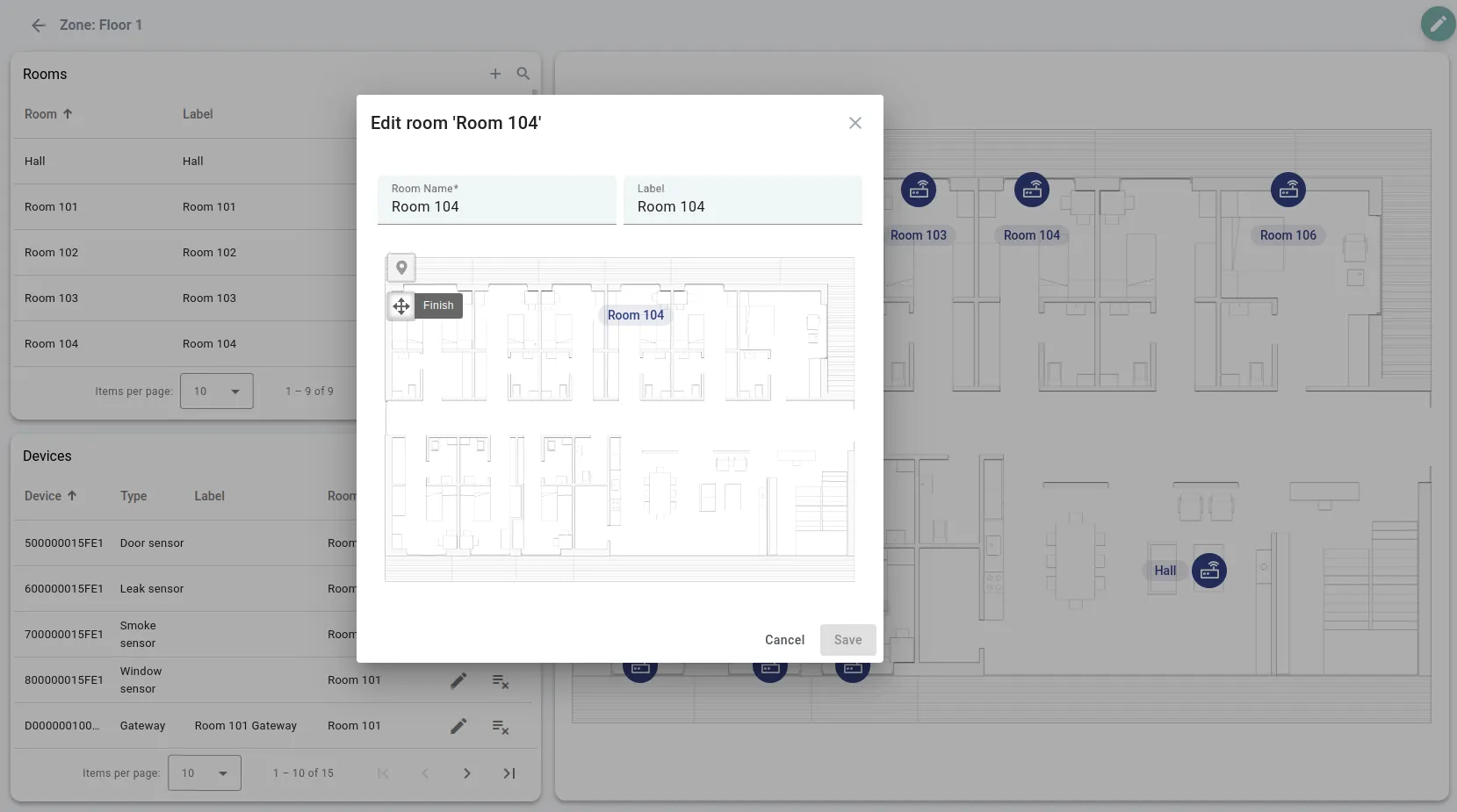Unassign the Window sensor from its room
The width and height of the screenshot is (1457, 812).
point(501,681)
